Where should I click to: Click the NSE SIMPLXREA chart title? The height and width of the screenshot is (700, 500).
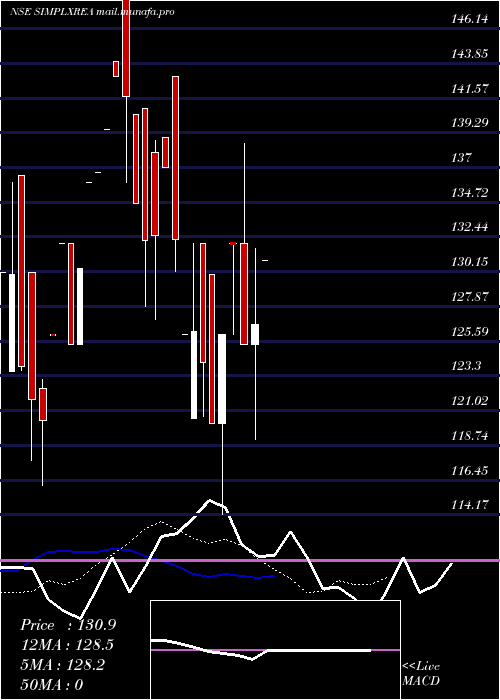(x=92, y=12)
